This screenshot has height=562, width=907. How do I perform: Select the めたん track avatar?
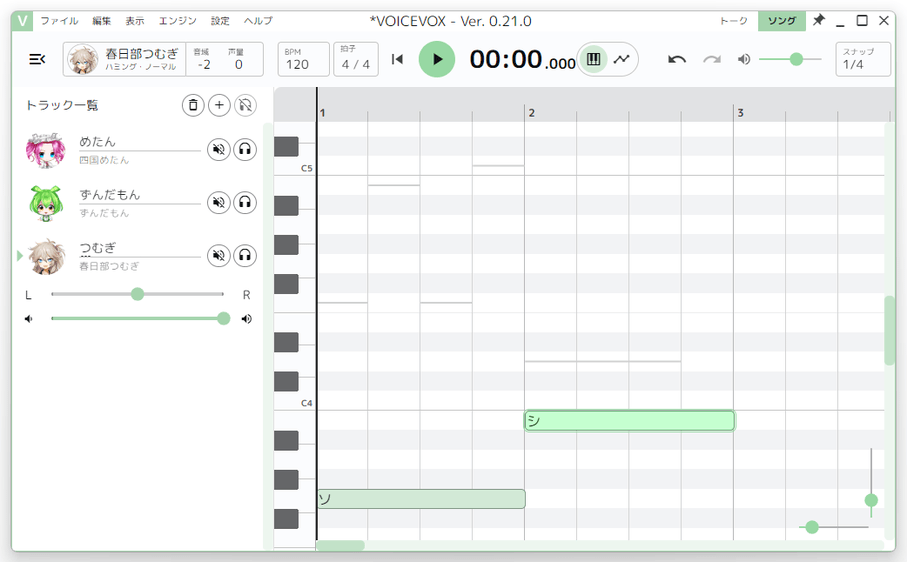point(46,150)
